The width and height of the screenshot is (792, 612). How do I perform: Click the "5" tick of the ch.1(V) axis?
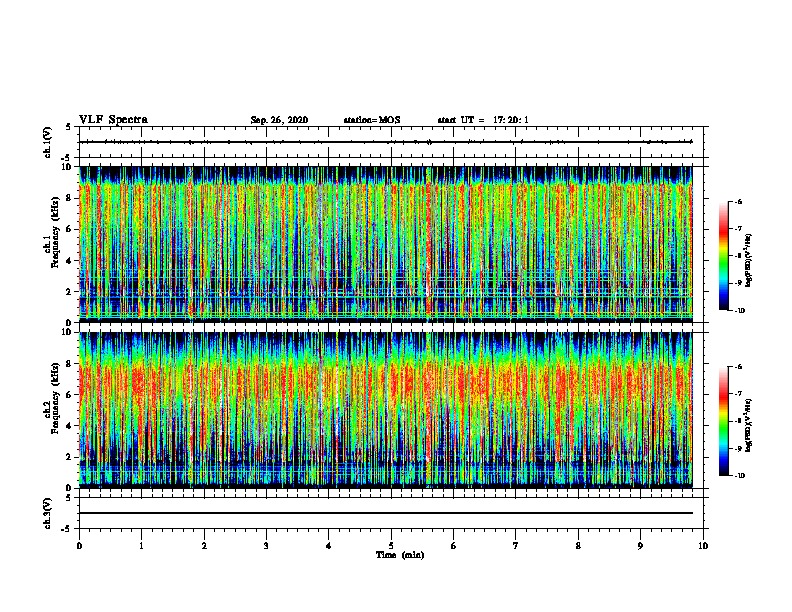click(x=70, y=127)
